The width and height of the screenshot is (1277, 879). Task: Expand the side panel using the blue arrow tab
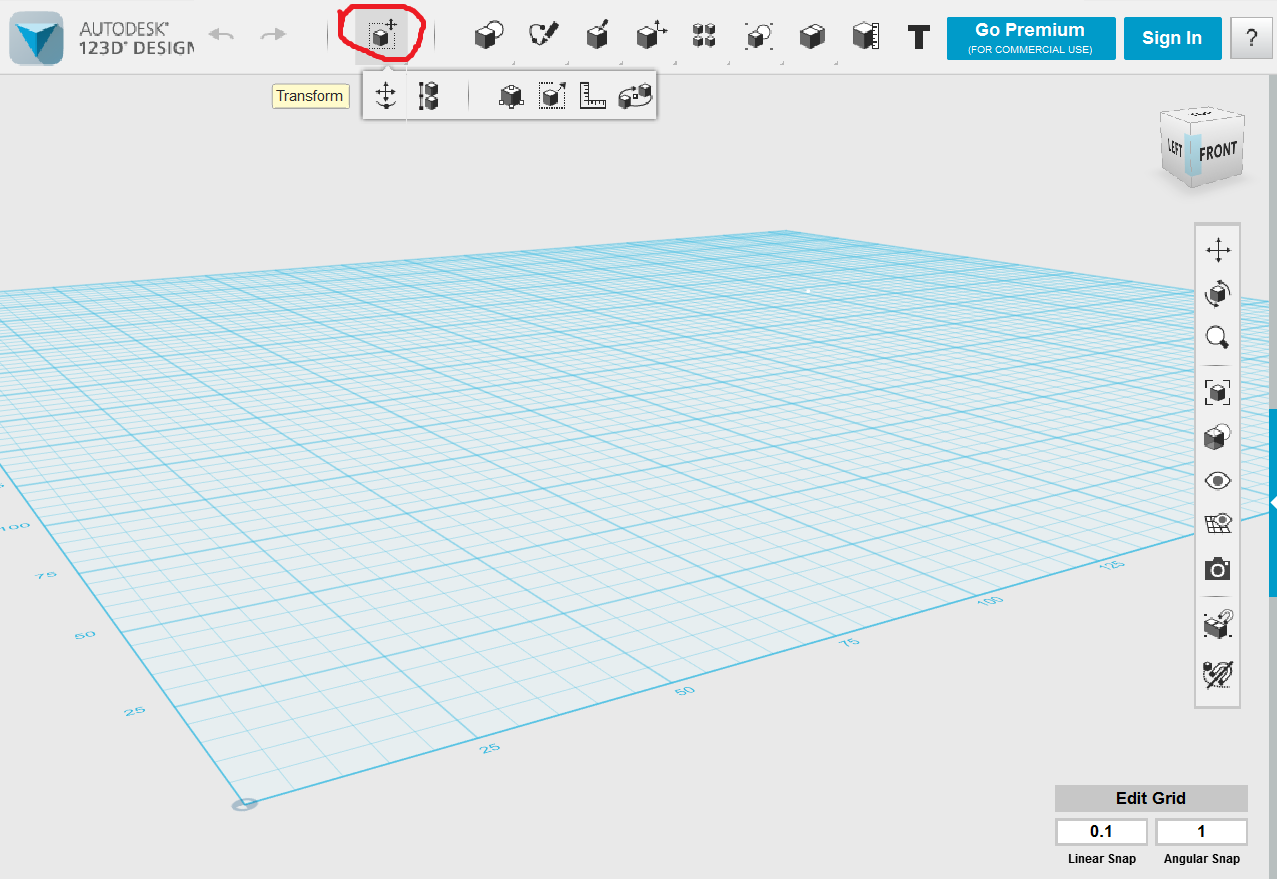coord(1273,503)
